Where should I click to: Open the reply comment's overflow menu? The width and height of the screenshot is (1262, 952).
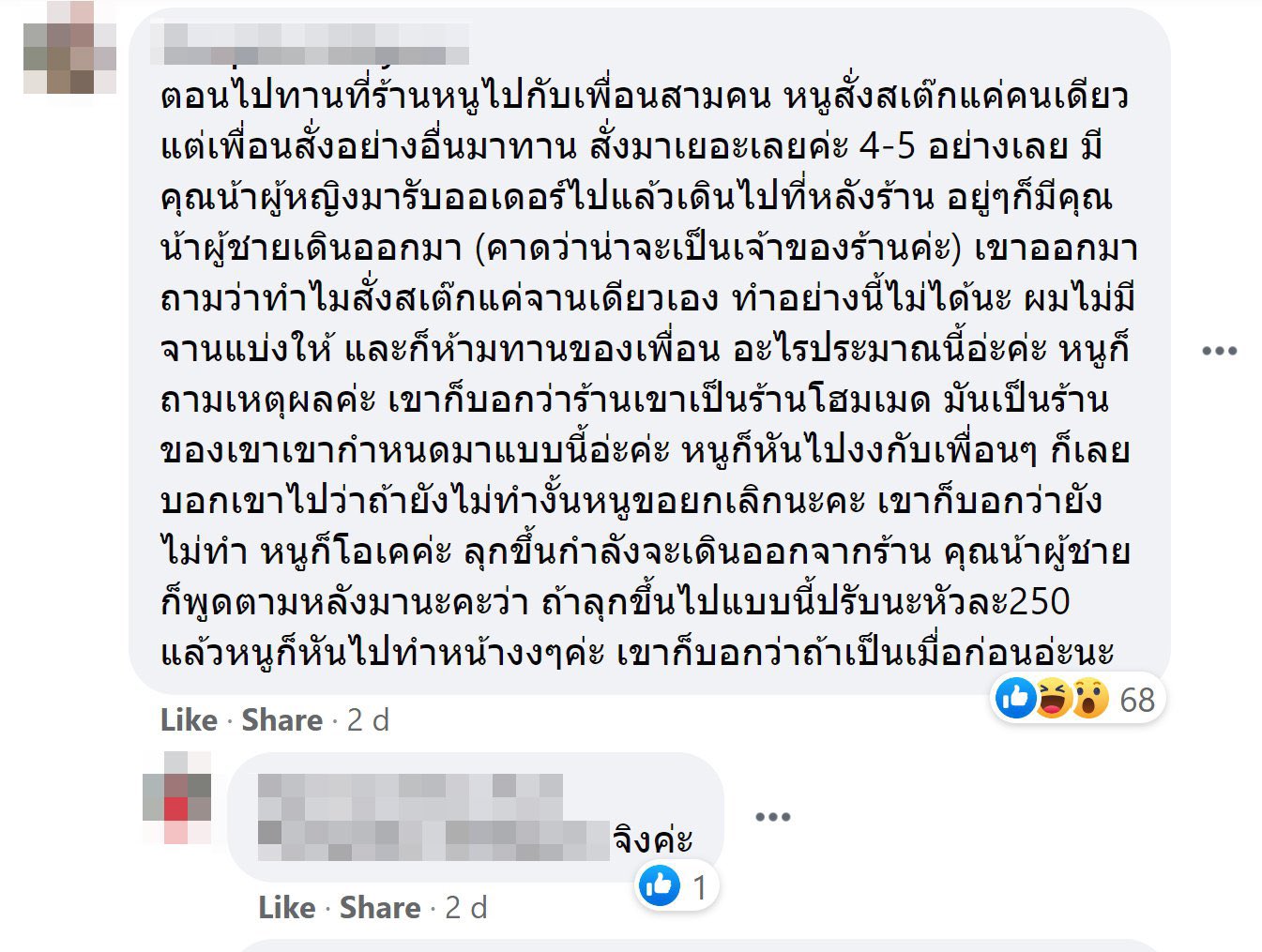[x=772, y=819]
